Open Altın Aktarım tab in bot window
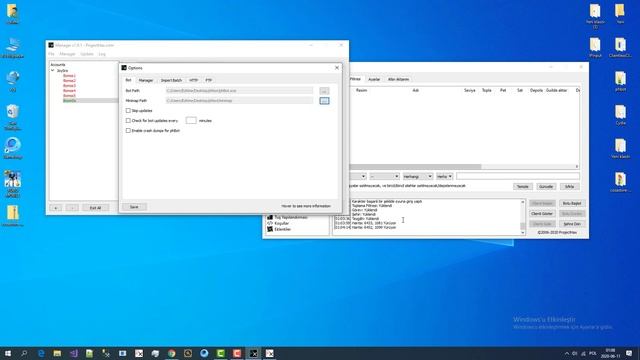640x360 pixels. (398, 80)
